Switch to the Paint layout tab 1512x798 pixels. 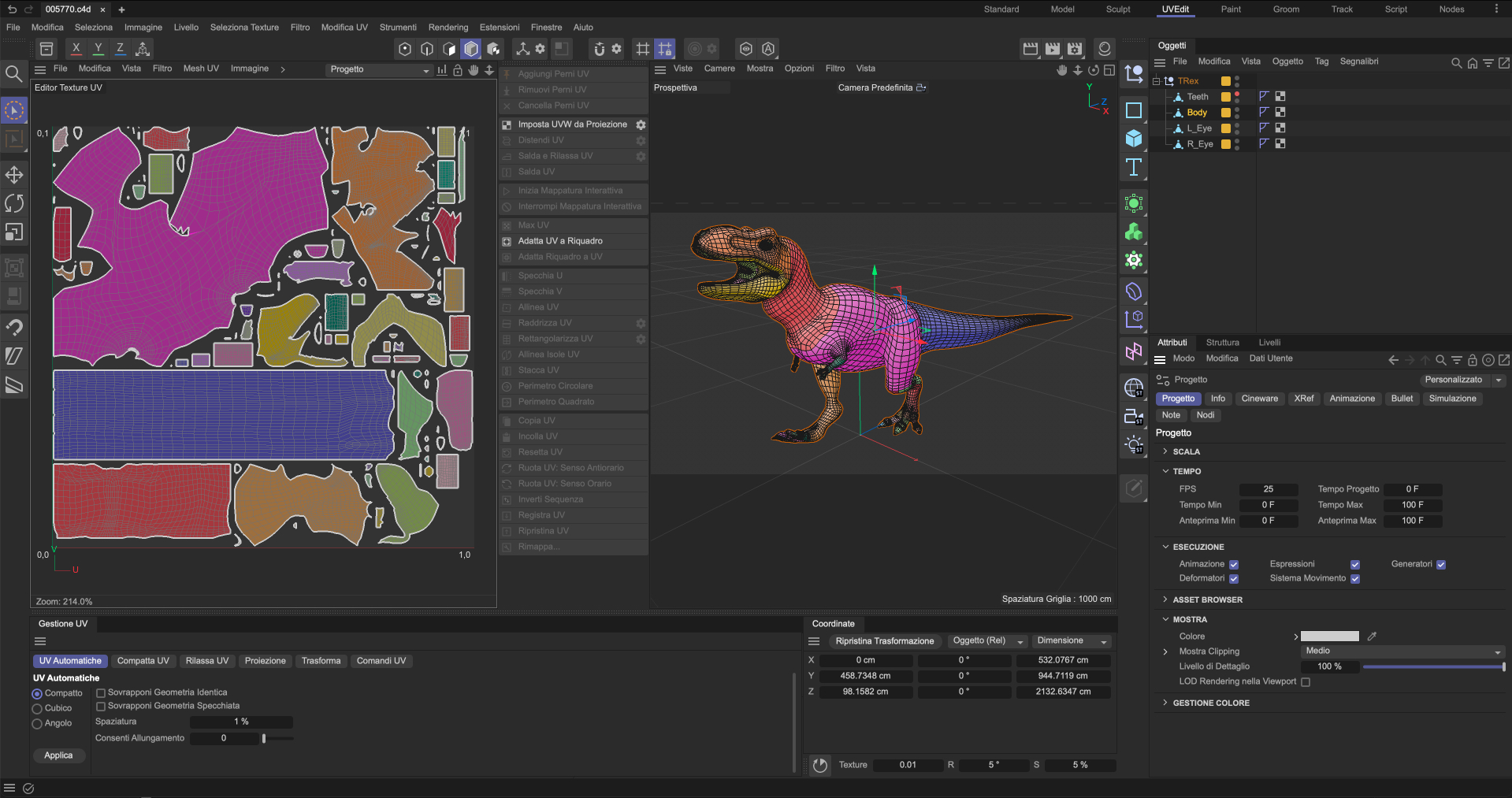(x=1231, y=9)
